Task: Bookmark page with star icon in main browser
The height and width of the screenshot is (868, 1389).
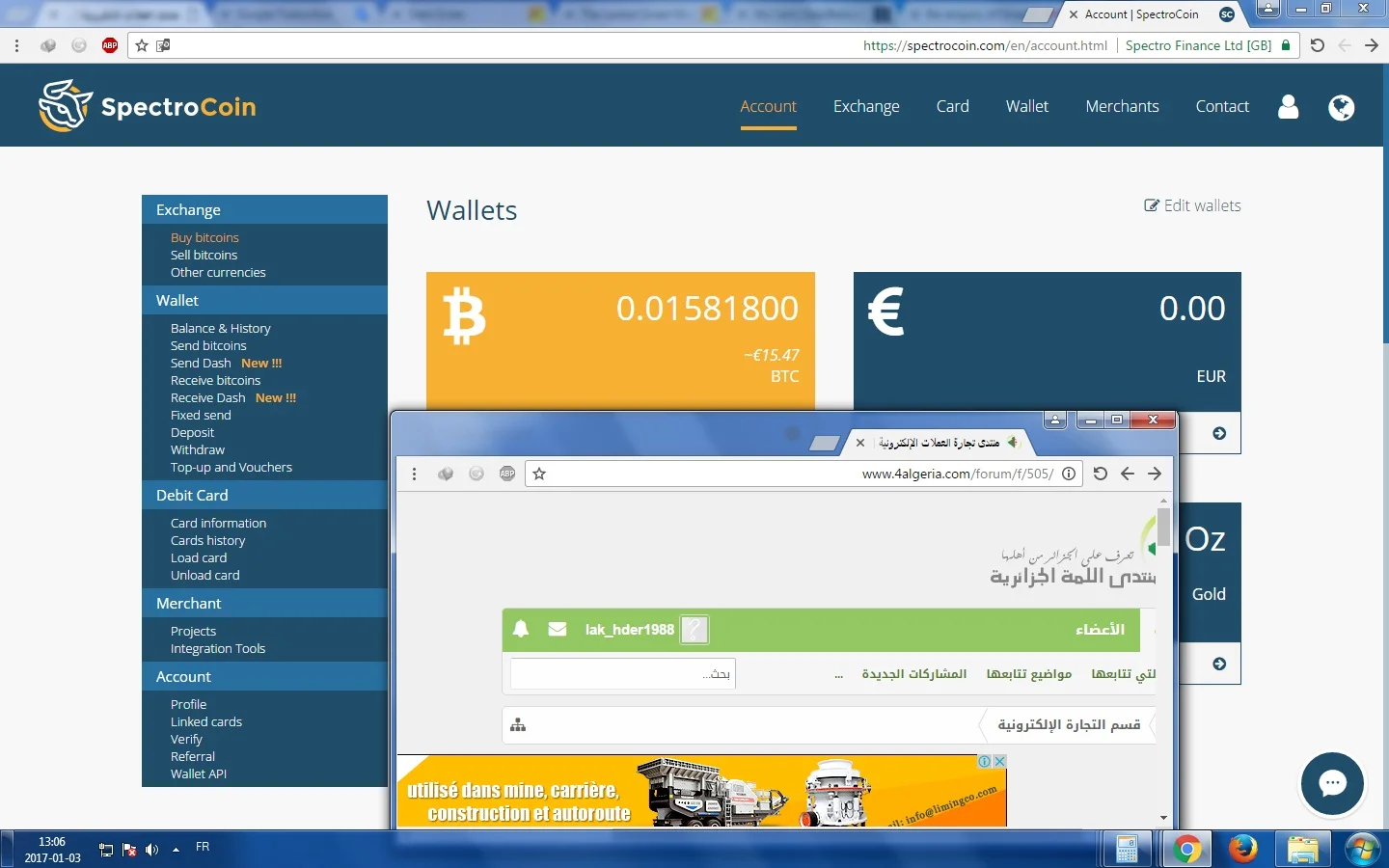Action: [x=142, y=45]
